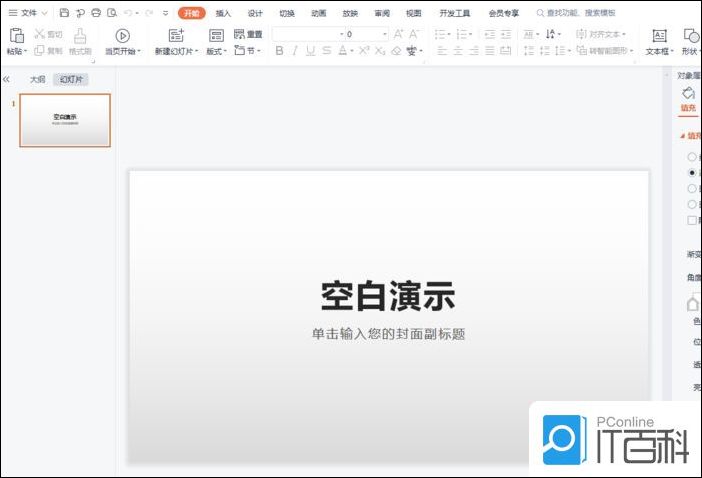Switch to the Design (设计) tab
The image size is (702, 478).
255,13
